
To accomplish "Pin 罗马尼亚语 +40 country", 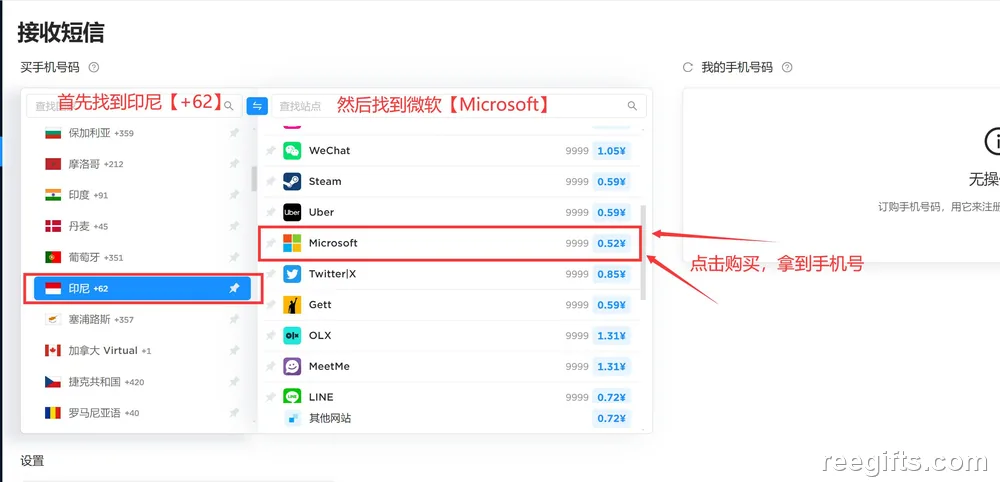I will (x=234, y=413).
